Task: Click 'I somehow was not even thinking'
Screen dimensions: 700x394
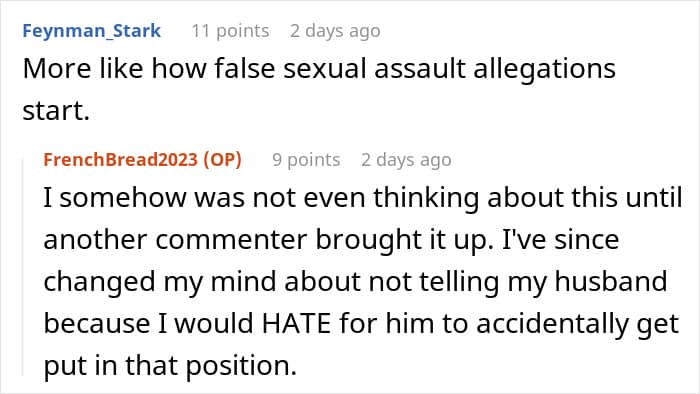Action: (x=261, y=198)
